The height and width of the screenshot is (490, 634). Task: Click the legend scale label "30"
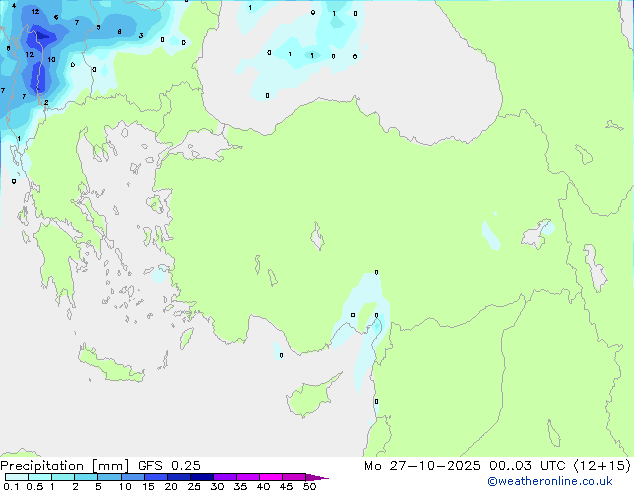click(x=217, y=486)
